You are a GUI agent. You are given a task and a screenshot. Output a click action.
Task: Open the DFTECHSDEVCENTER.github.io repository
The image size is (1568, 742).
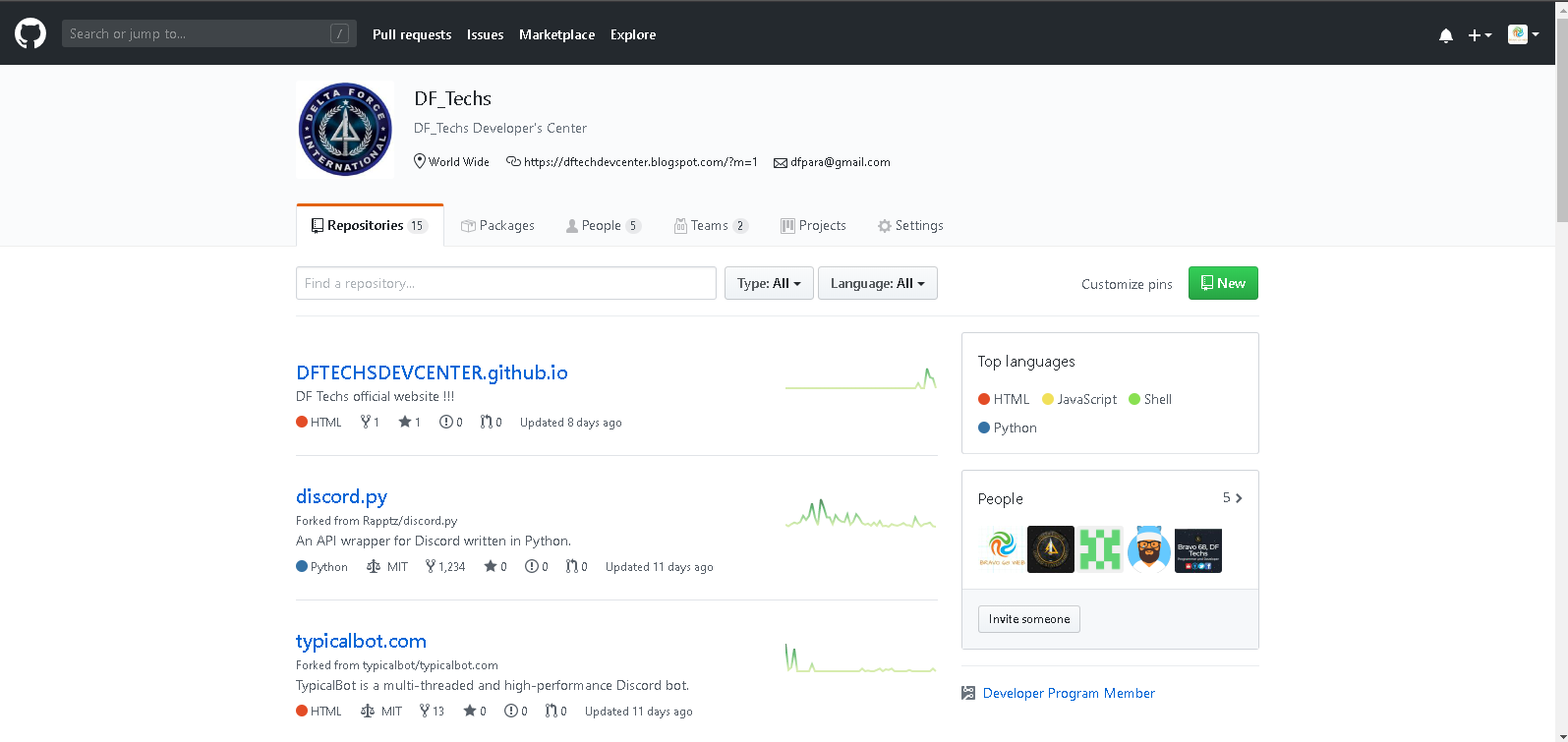(x=433, y=372)
